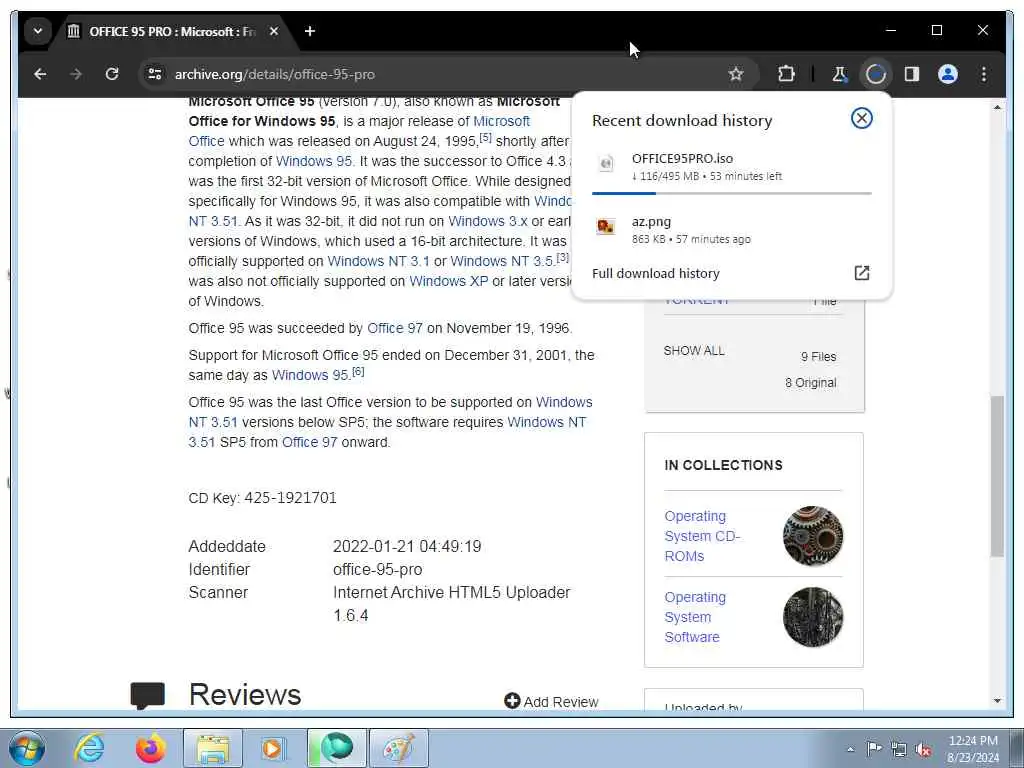Open the tab search dropdown arrow
Screen dimensions: 1024x768
[38, 31]
